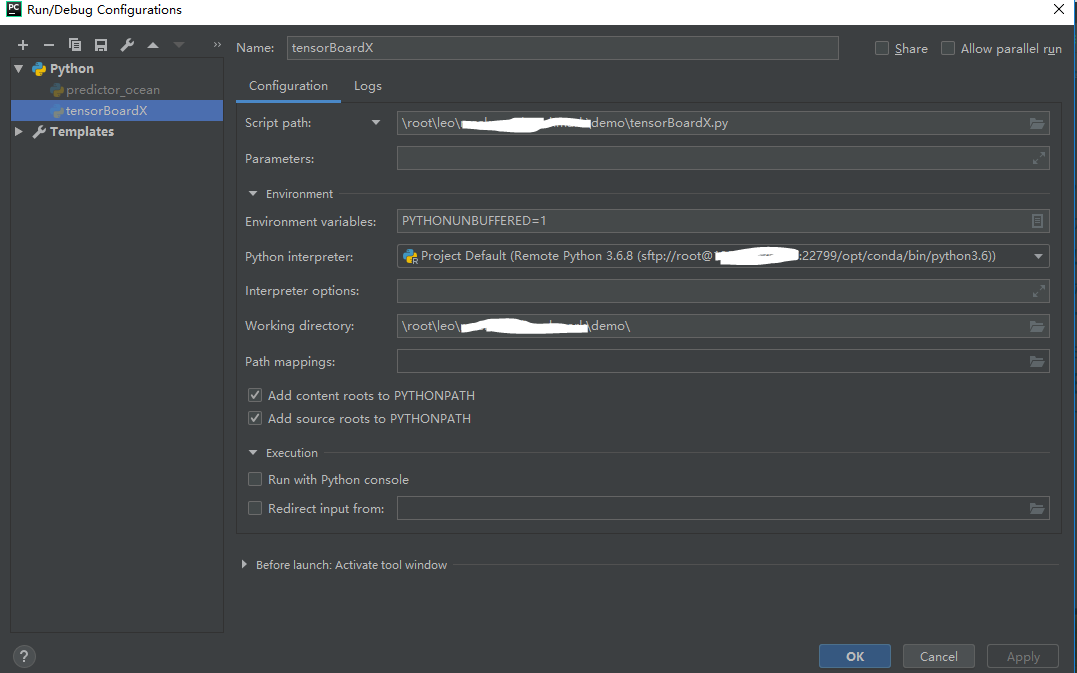The height and width of the screenshot is (673, 1077).
Task: Remove selected configuration with minus icon
Action: [49, 45]
